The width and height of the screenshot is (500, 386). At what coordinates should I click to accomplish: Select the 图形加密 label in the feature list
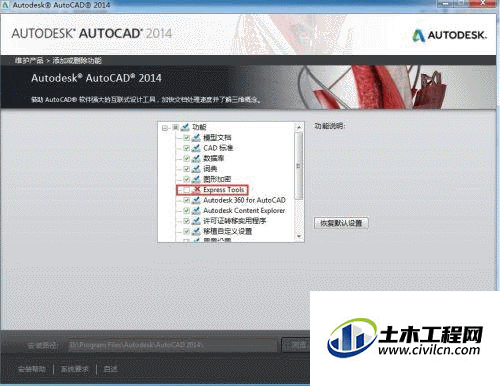click(217, 179)
